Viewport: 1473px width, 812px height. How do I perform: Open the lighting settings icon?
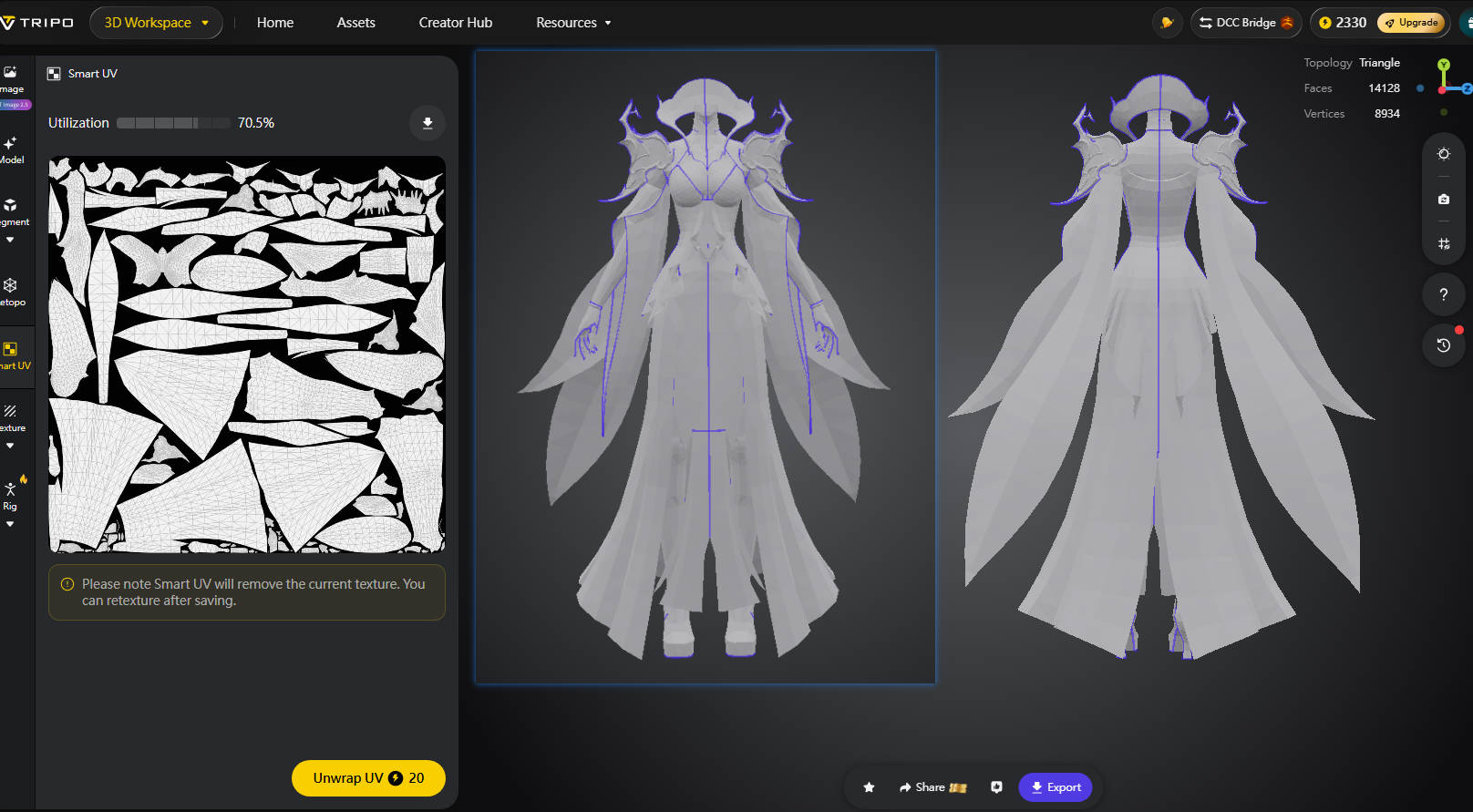pos(1444,154)
